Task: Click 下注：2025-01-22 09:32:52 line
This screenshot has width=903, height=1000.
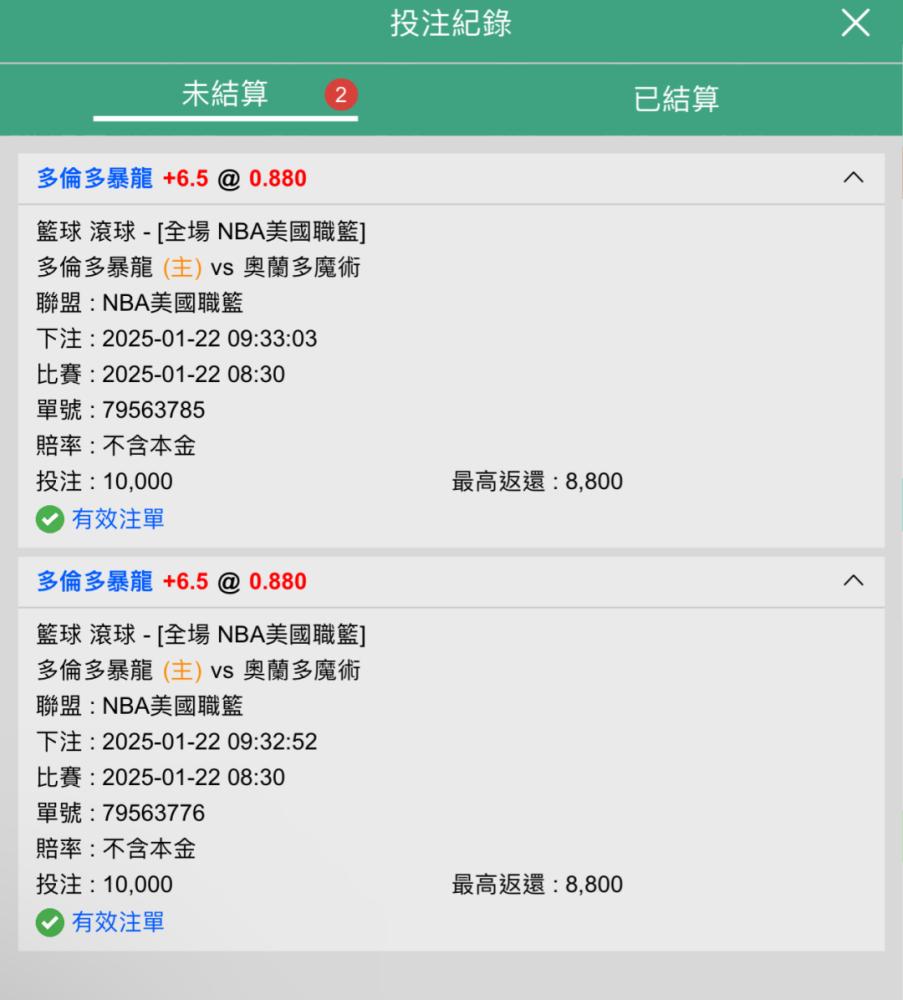Action: (177, 741)
